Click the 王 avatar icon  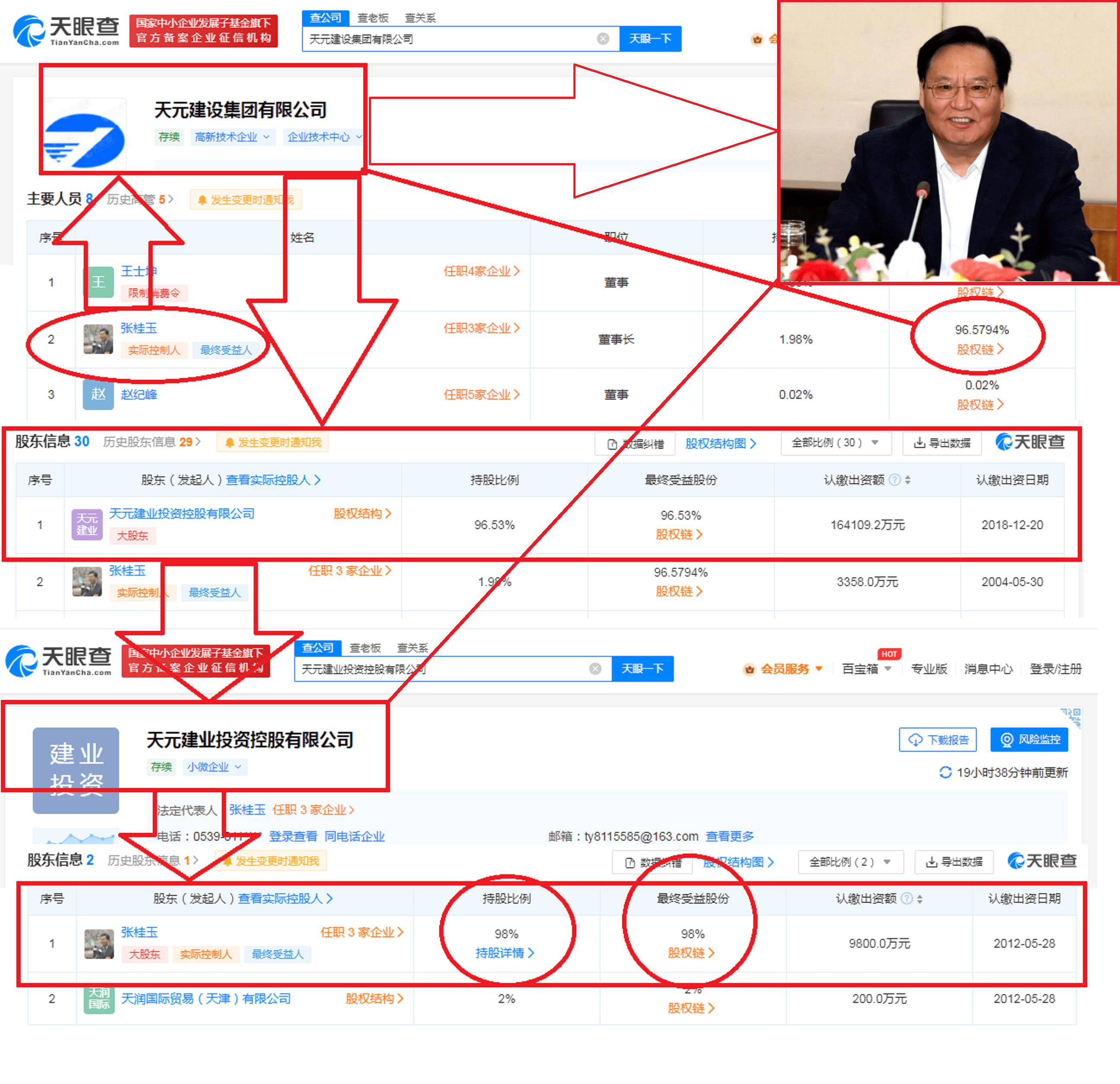98,282
